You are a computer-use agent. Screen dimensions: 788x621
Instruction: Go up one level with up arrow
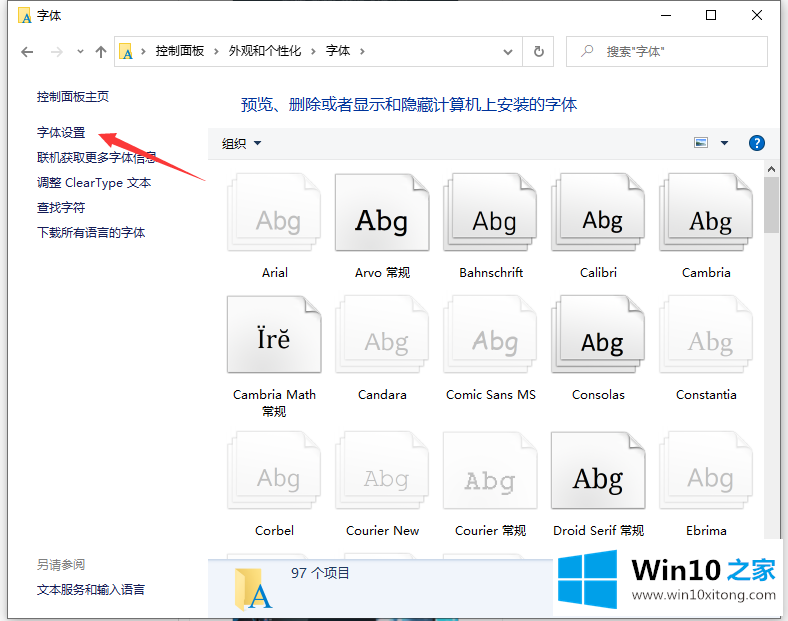coord(101,51)
